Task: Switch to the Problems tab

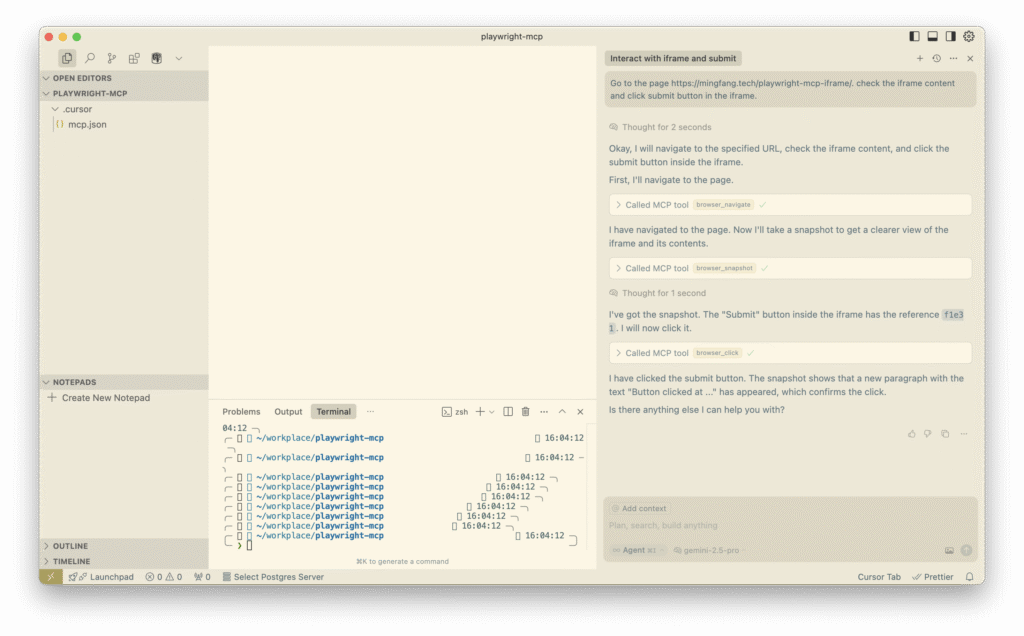Action: point(241,412)
